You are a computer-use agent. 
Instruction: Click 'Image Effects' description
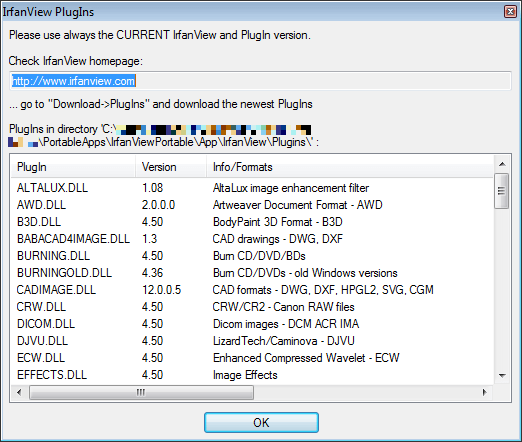245,375
